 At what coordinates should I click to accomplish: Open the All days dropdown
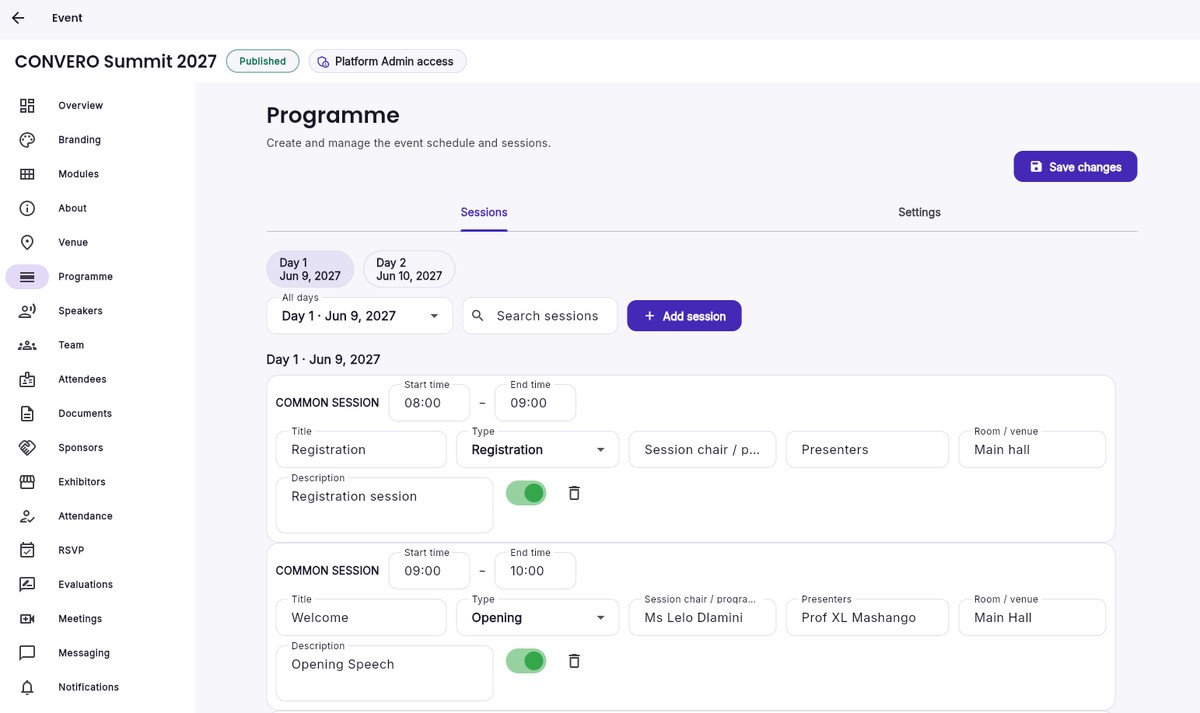click(x=359, y=316)
